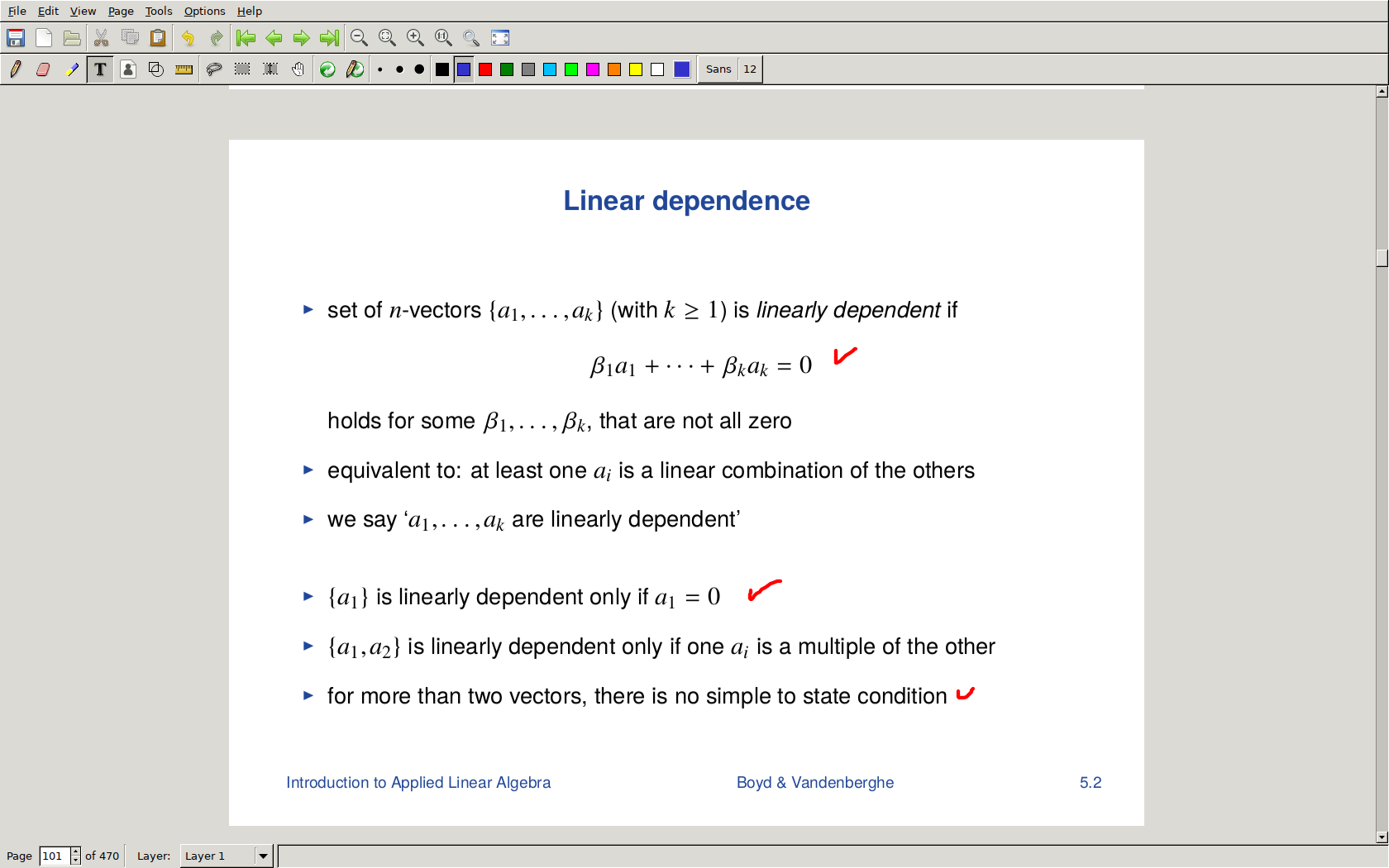Click the Zoom In magnifier

[x=415, y=38]
